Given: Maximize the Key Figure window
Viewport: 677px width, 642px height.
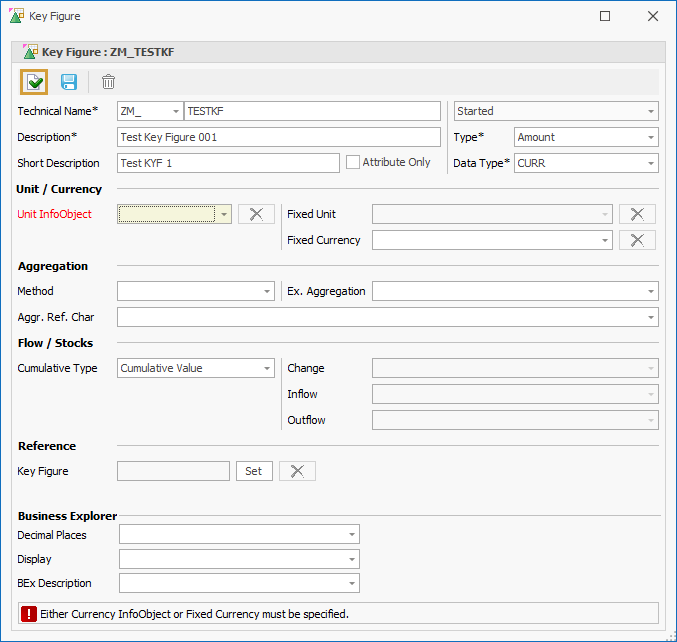Looking at the screenshot, I should tap(605, 16).
